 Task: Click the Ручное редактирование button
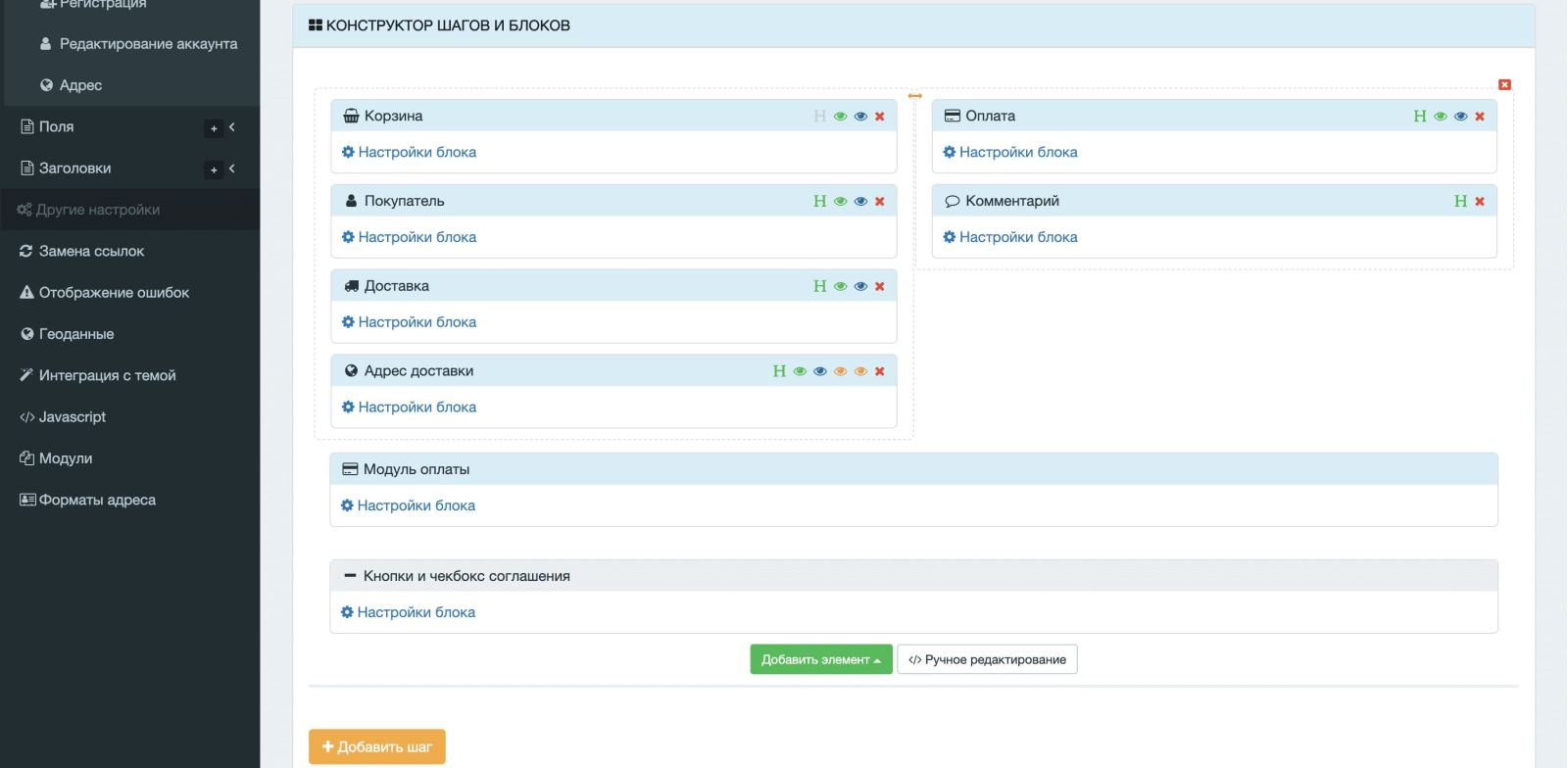click(x=987, y=659)
